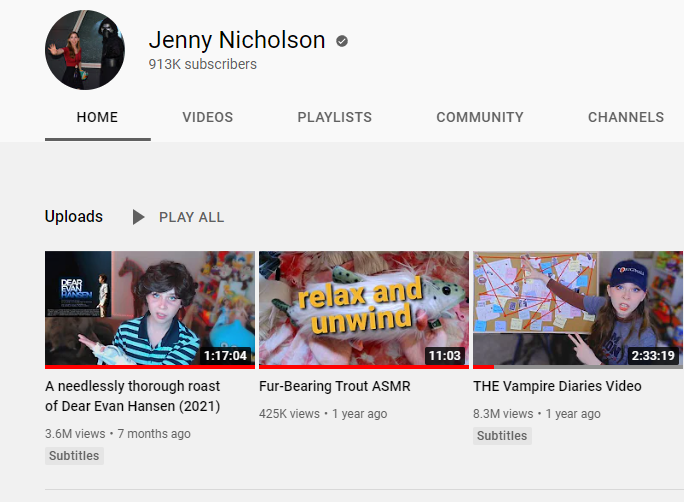Click the 11:03 duration badge
This screenshot has height=502, width=684.
coord(445,355)
